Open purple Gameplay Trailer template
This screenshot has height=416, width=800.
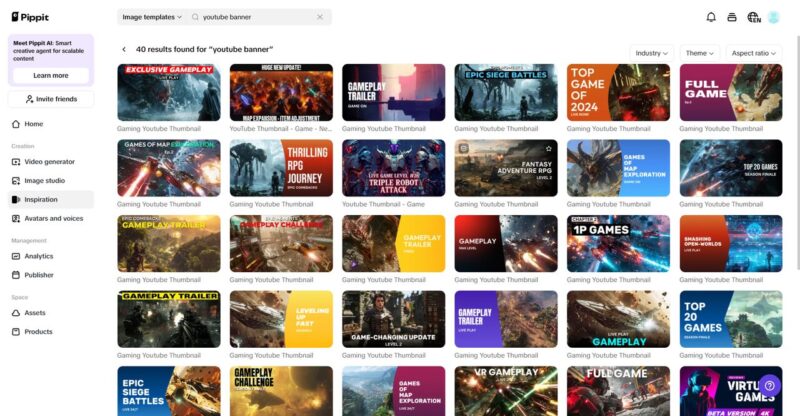(506, 319)
